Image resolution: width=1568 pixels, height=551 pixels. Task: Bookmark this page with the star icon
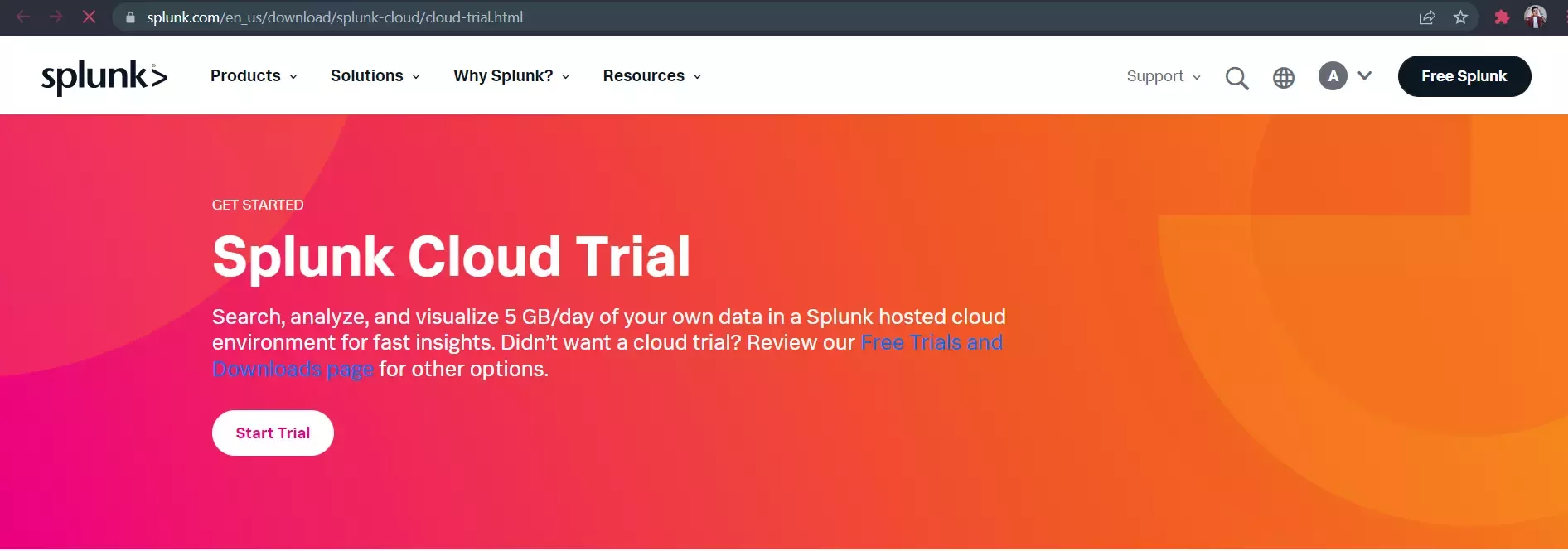click(1460, 17)
